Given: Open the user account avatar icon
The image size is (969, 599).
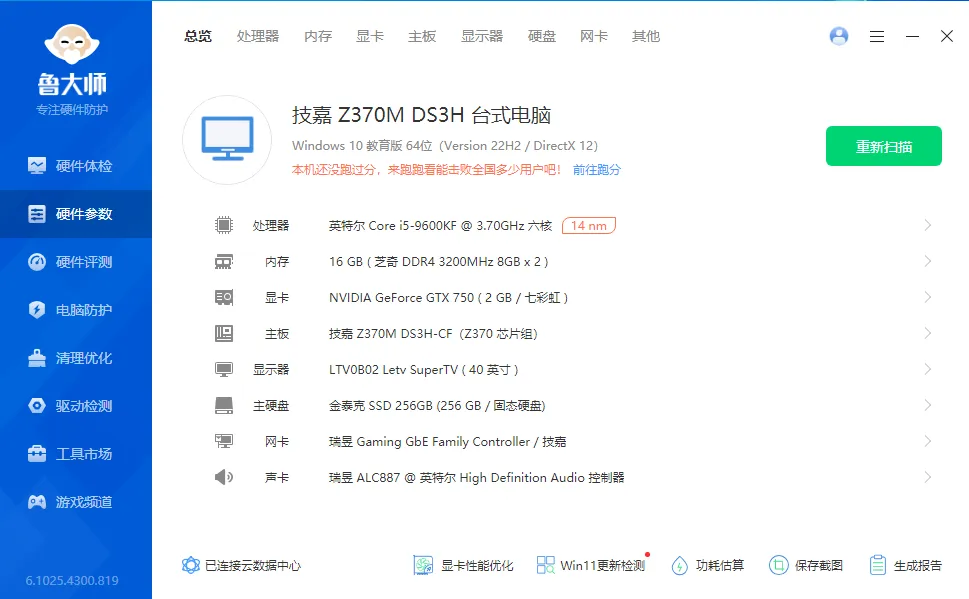Looking at the screenshot, I should (839, 36).
